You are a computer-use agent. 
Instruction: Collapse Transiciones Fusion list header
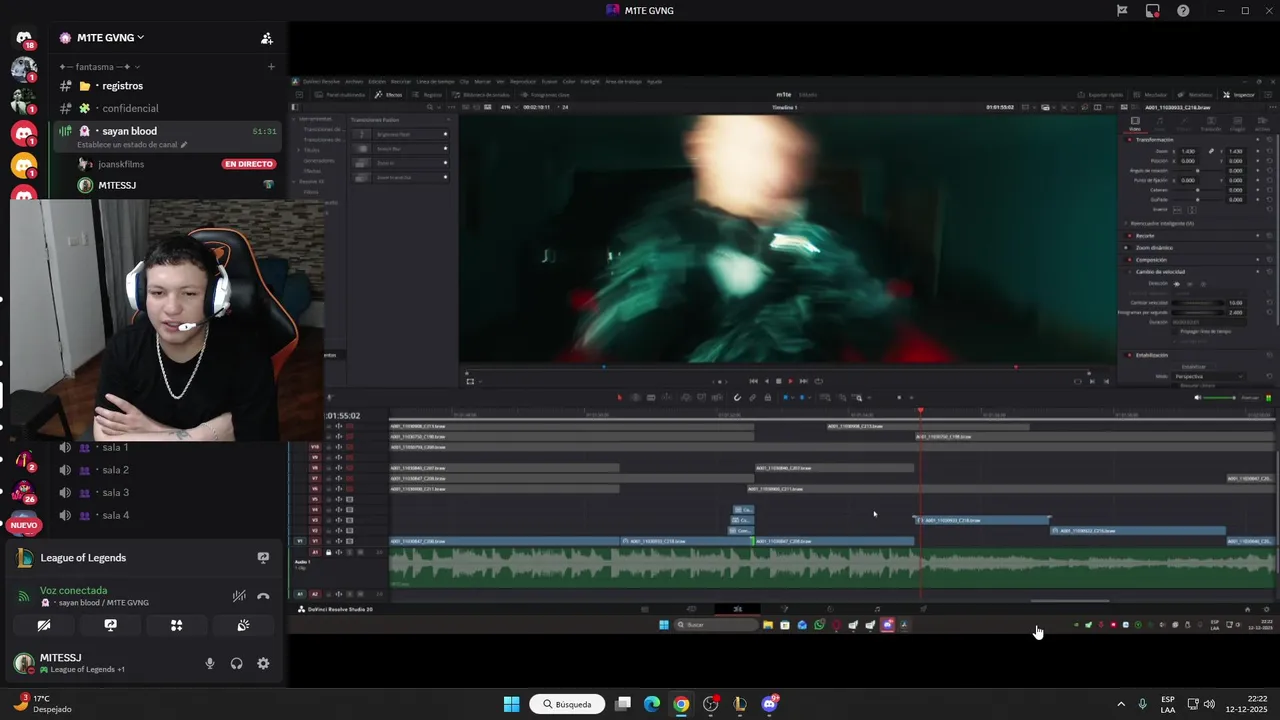tap(448, 120)
